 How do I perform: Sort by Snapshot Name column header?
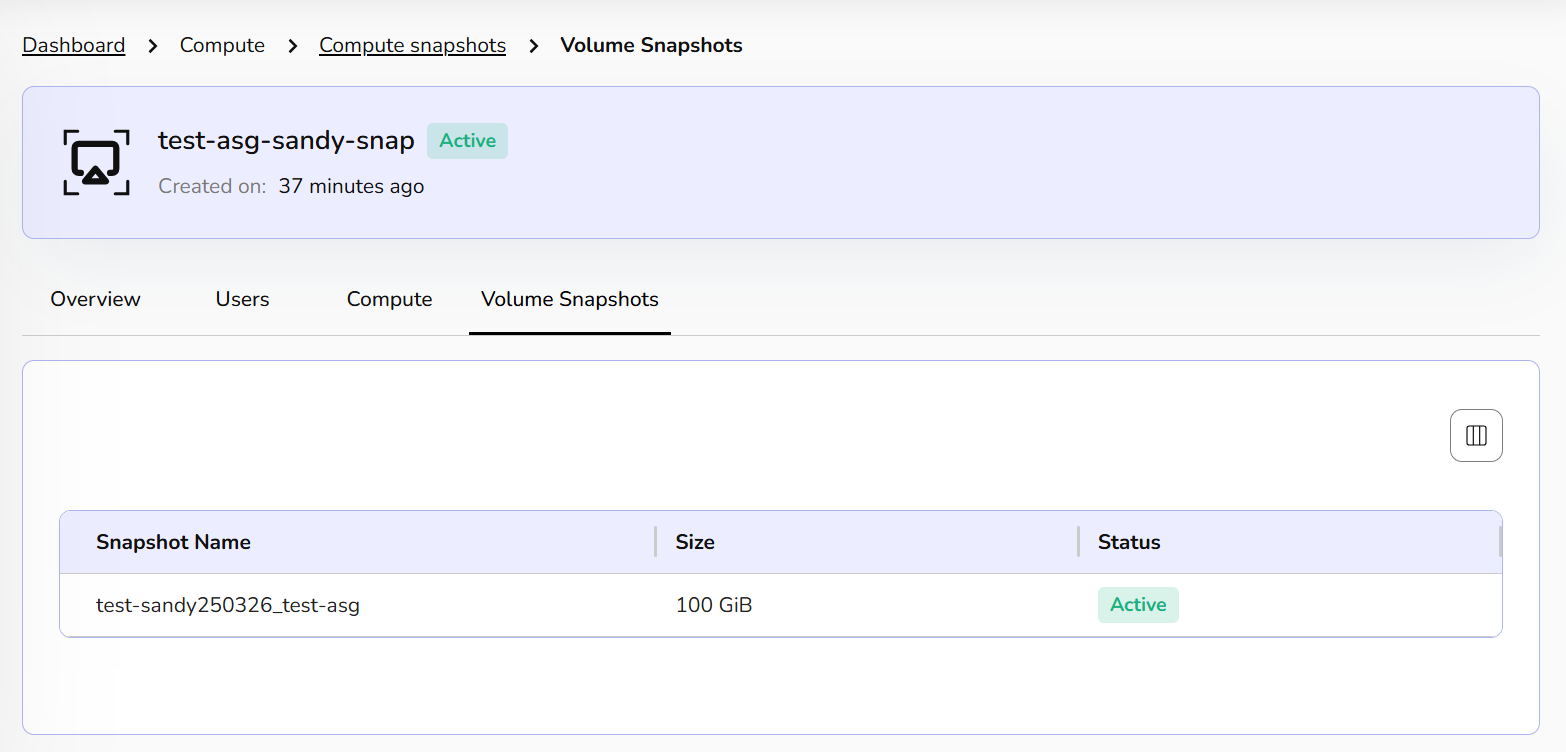(173, 542)
